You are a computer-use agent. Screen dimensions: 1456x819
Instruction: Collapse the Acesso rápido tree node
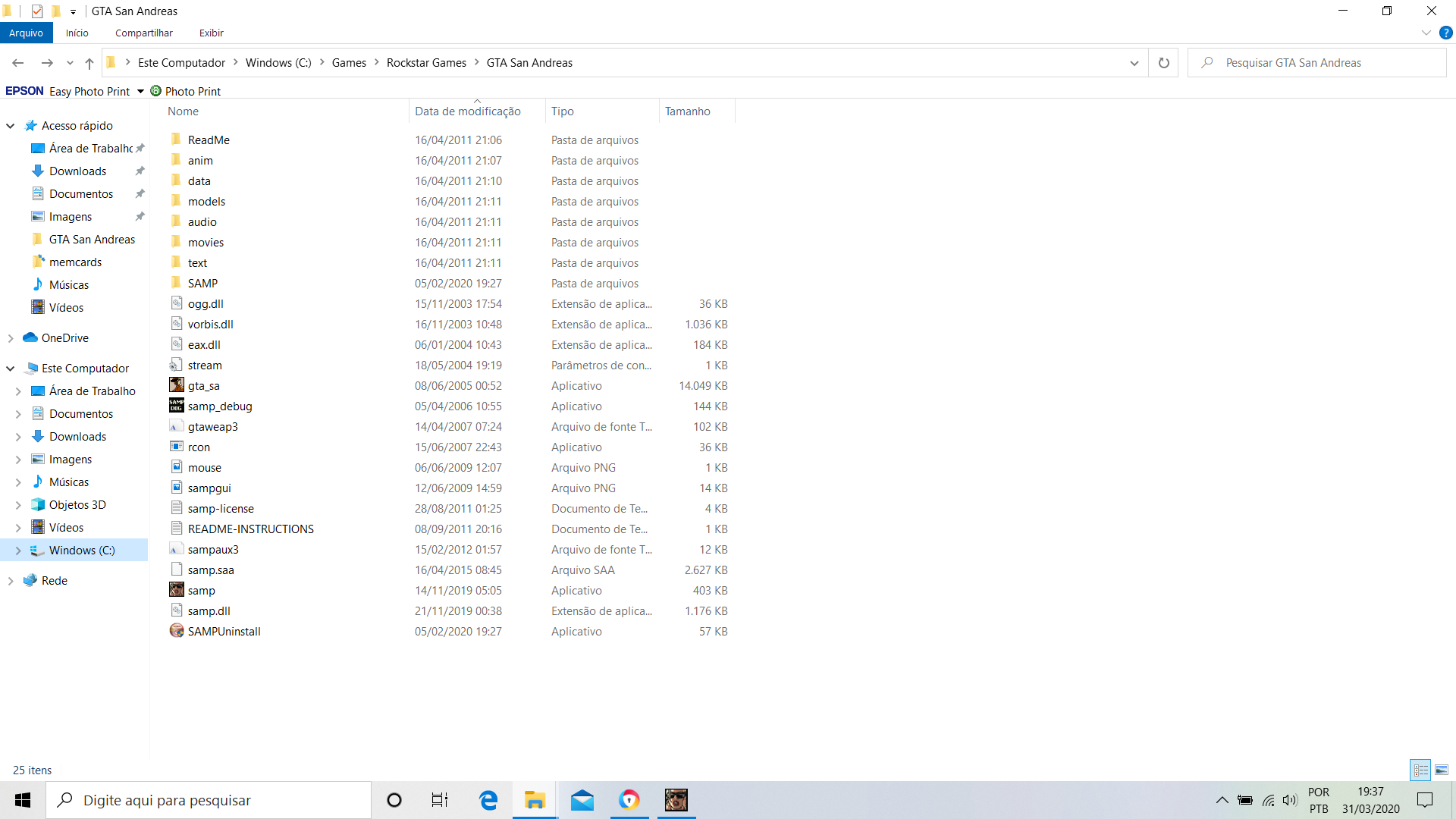(x=11, y=126)
